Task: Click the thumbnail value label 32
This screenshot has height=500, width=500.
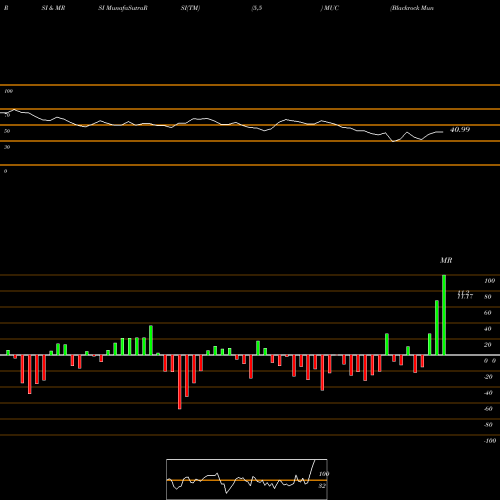Action: point(322,486)
